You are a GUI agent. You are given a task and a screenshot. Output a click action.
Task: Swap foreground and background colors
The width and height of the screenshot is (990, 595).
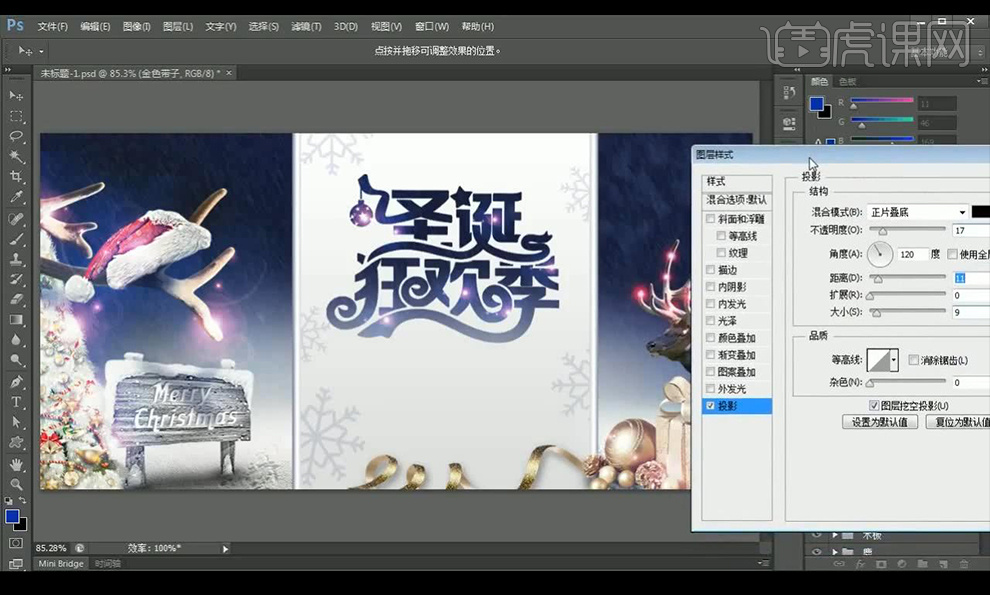(x=23, y=500)
